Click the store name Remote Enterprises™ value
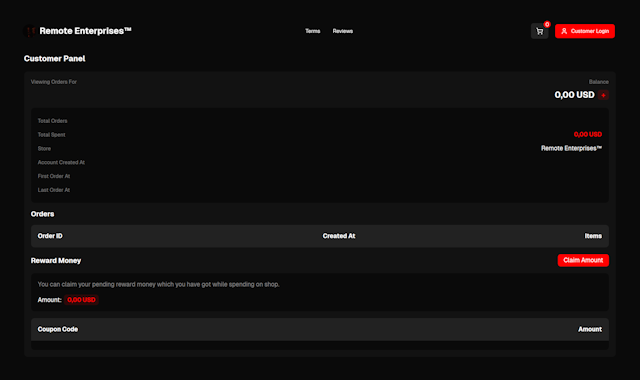Viewport: 640px width, 380px height. 571,148
